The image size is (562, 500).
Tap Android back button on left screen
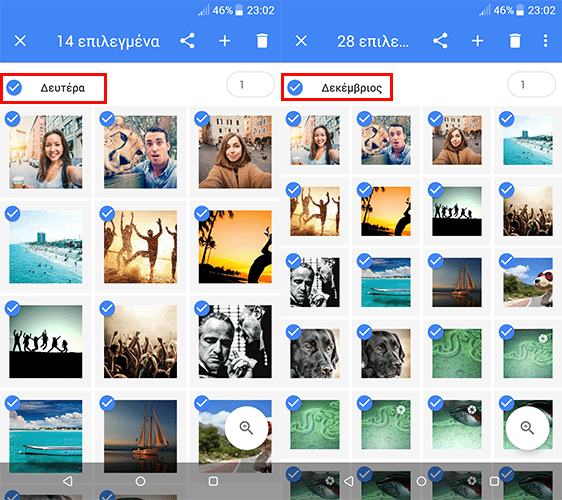67,481
